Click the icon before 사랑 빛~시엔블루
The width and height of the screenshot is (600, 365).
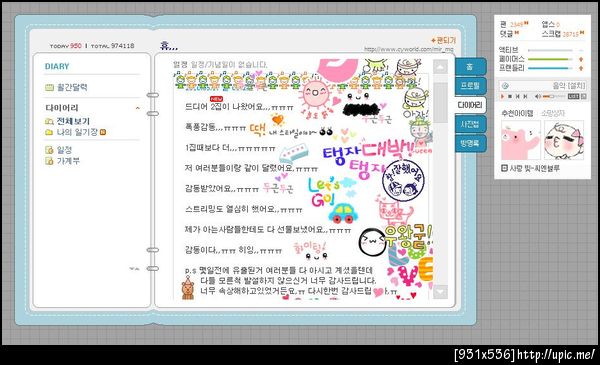504,168
